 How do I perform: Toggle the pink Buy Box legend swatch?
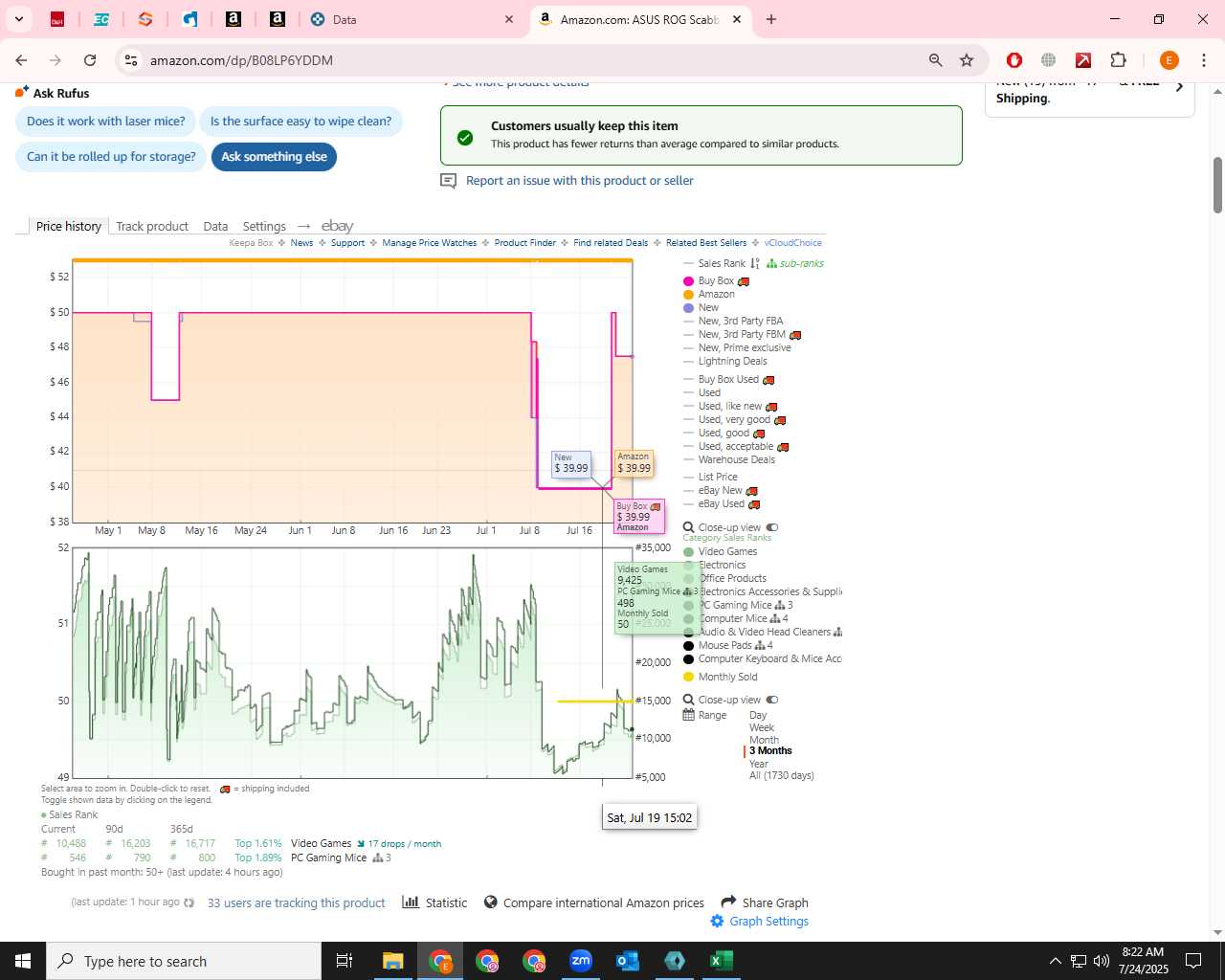tap(688, 281)
